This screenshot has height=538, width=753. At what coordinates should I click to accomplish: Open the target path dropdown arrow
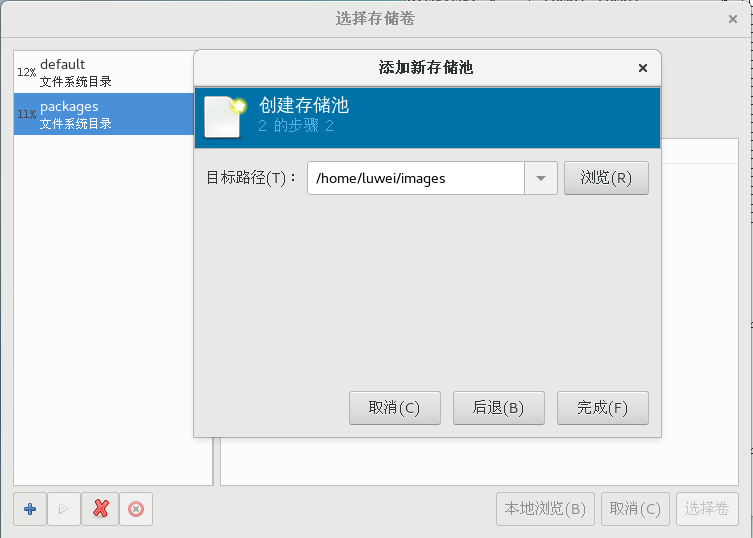(x=541, y=178)
